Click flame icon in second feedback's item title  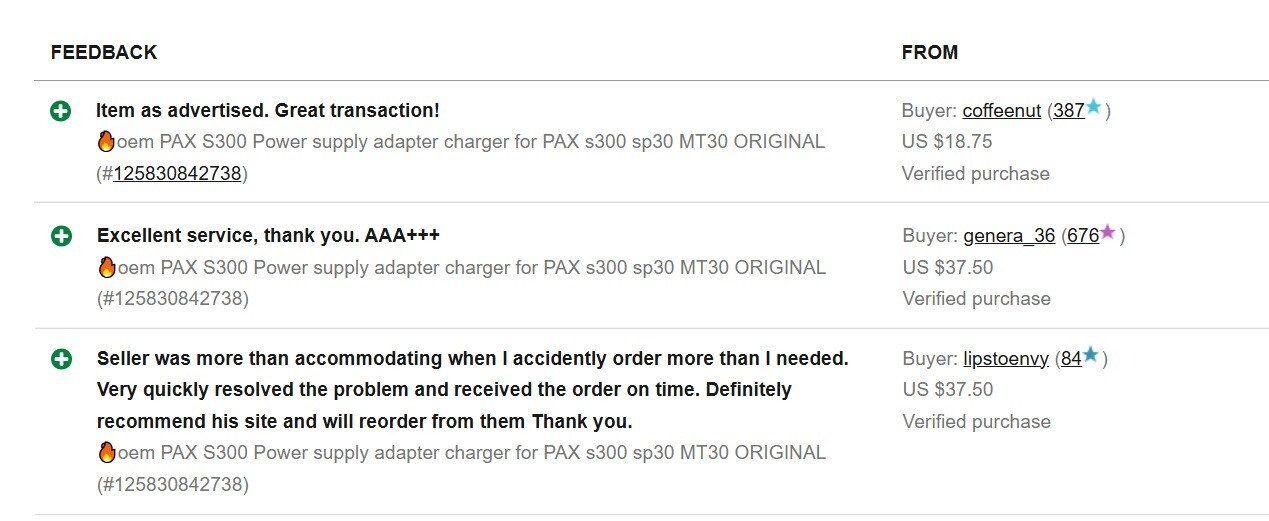pyautogui.click(x=106, y=267)
